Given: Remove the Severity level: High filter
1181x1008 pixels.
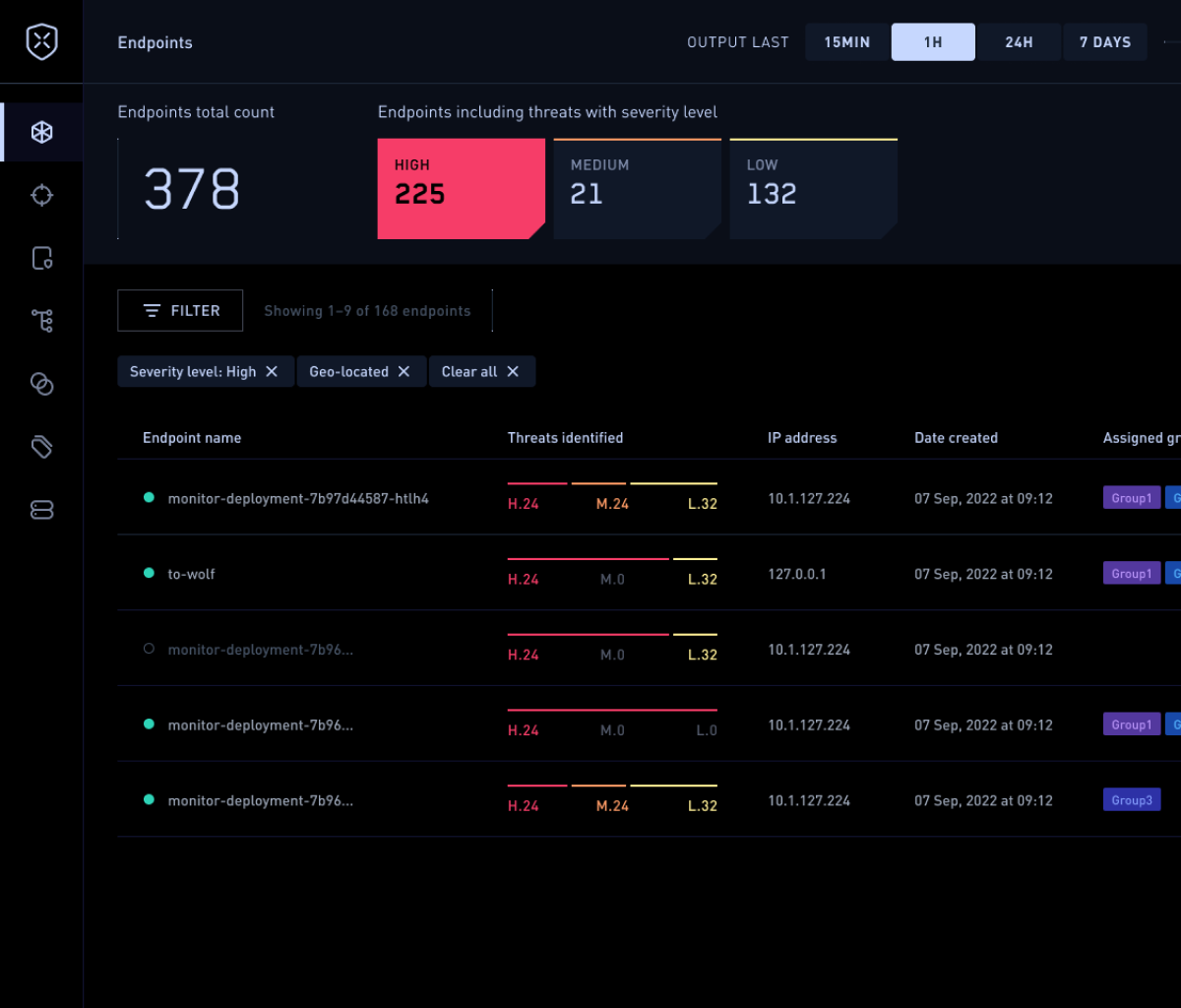Looking at the screenshot, I should click(x=272, y=372).
